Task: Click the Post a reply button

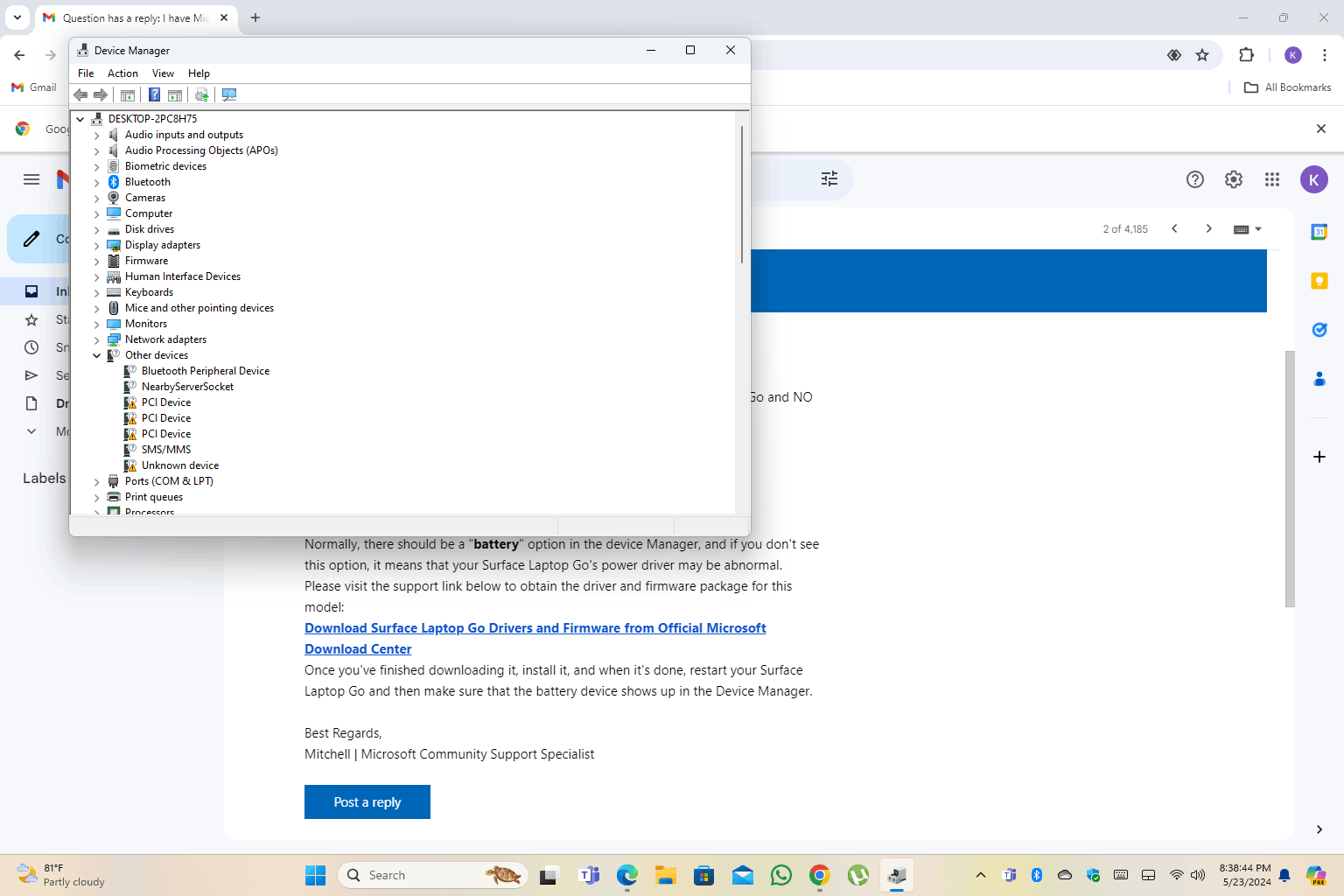Action: (x=367, y=802)
